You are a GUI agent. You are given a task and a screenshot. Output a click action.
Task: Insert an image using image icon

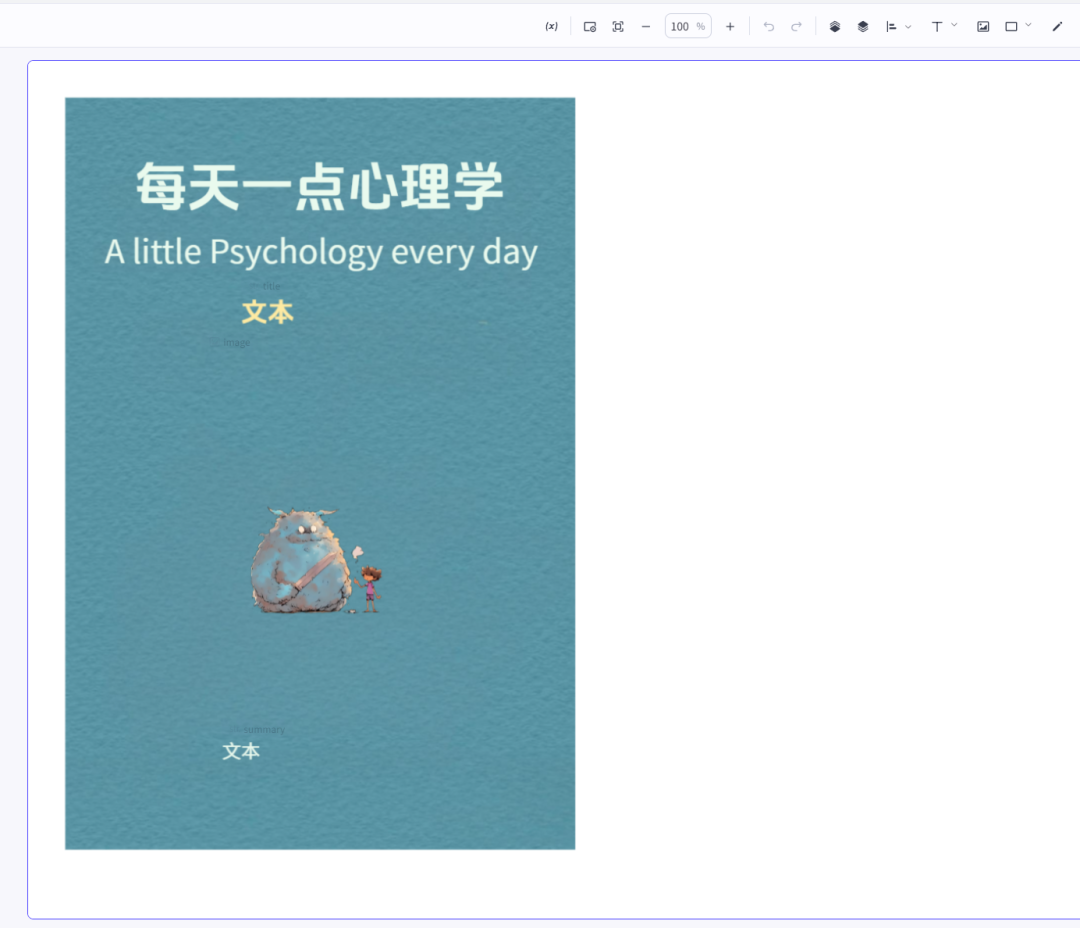983,26
